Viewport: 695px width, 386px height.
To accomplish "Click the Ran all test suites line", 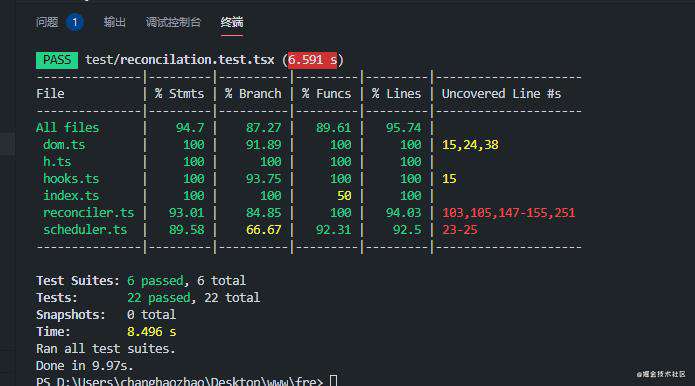I will tap(106, 349).
